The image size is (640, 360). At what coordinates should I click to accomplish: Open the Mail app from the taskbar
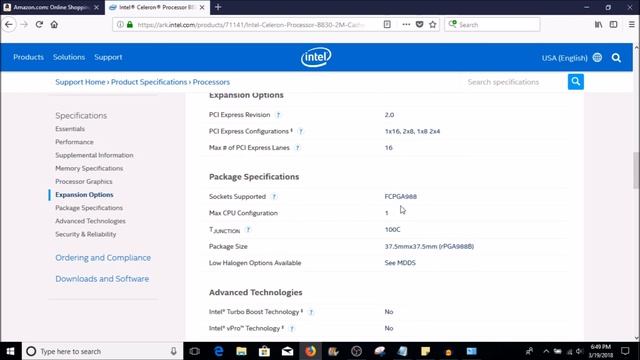click(x=287, y=351)
